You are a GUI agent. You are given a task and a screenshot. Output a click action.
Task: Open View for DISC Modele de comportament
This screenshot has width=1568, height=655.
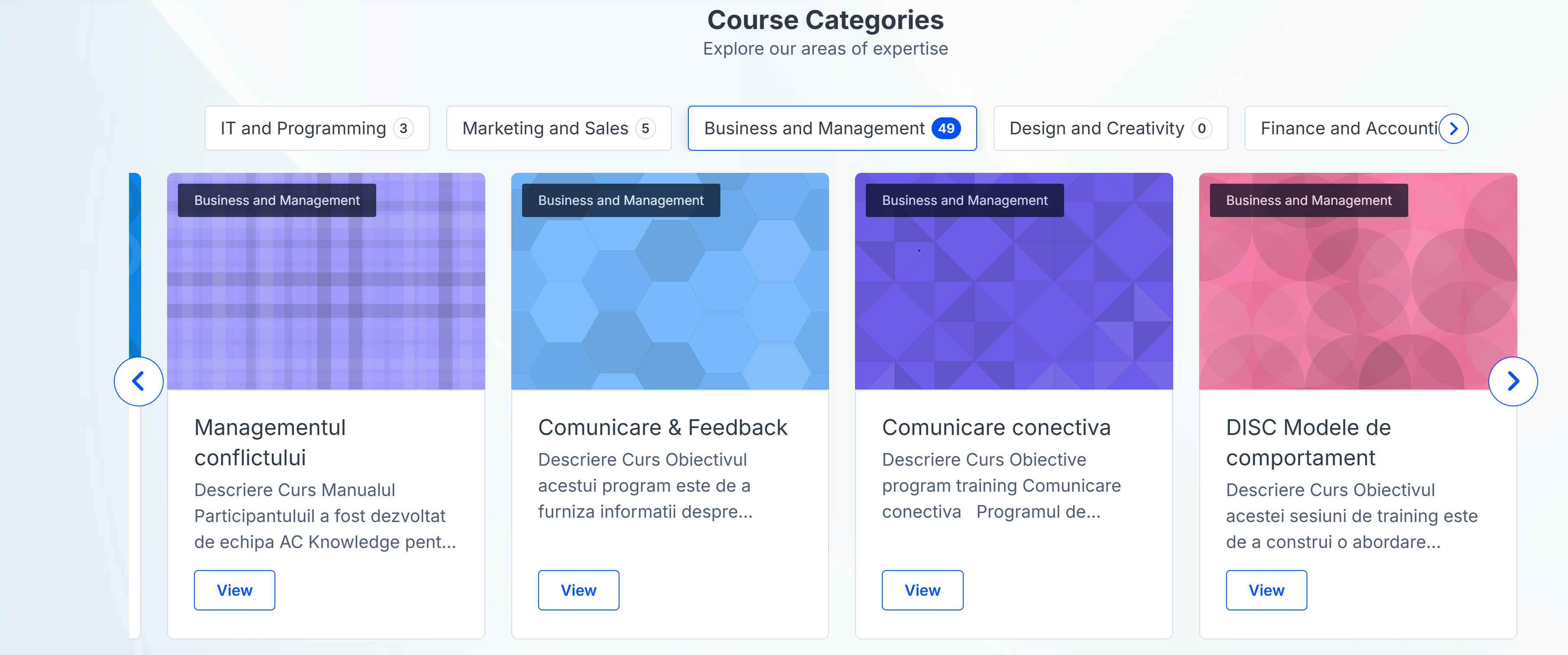point(1266,590)
